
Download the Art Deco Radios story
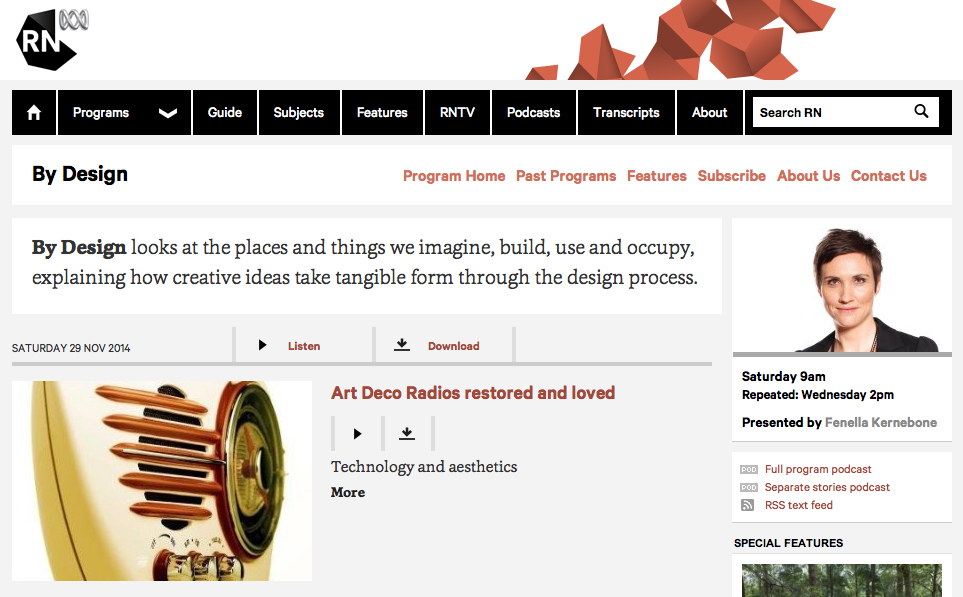click(x=406, y=434)
